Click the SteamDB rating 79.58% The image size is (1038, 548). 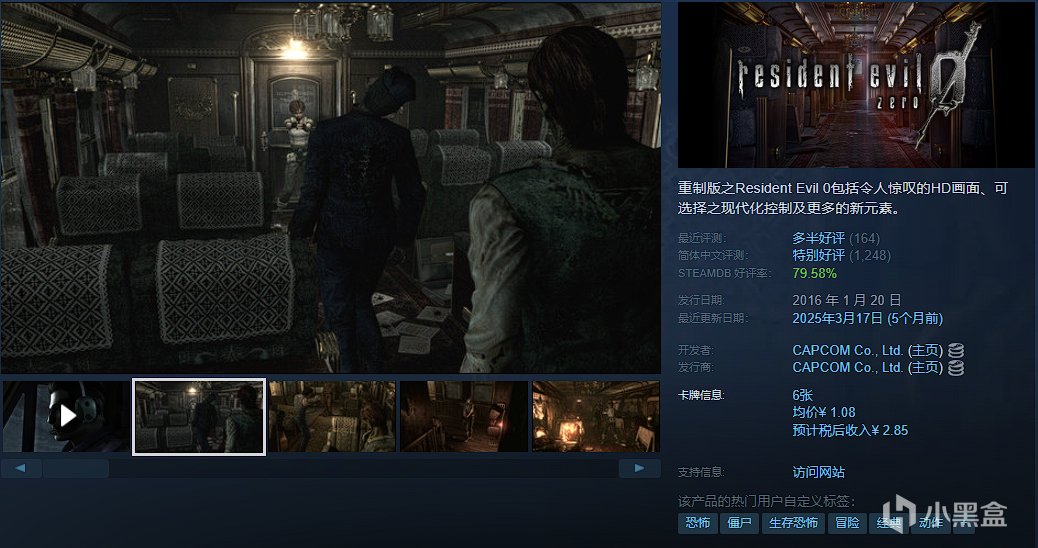click(x=814, y=273)
